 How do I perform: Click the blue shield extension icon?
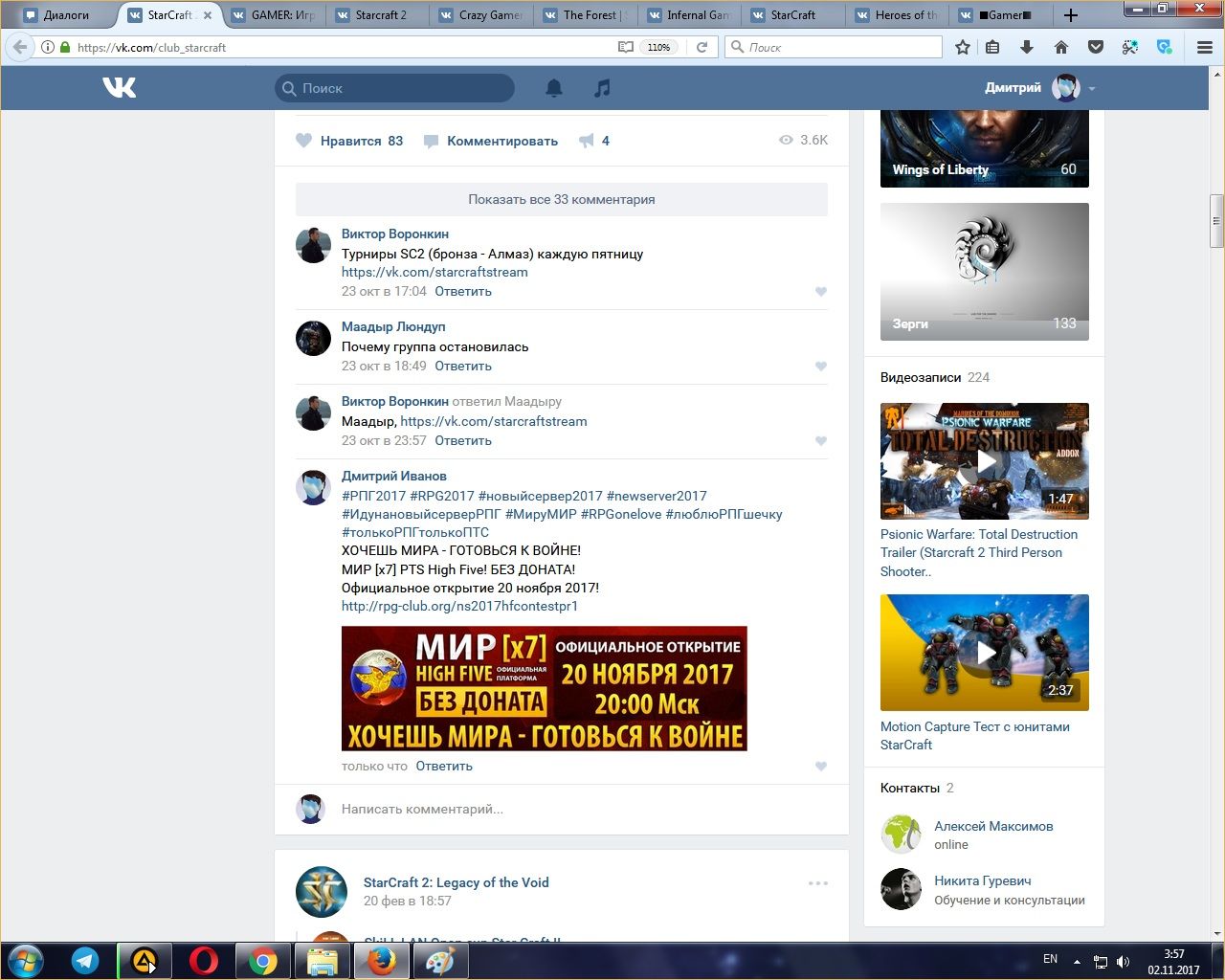pos(1165,47)
